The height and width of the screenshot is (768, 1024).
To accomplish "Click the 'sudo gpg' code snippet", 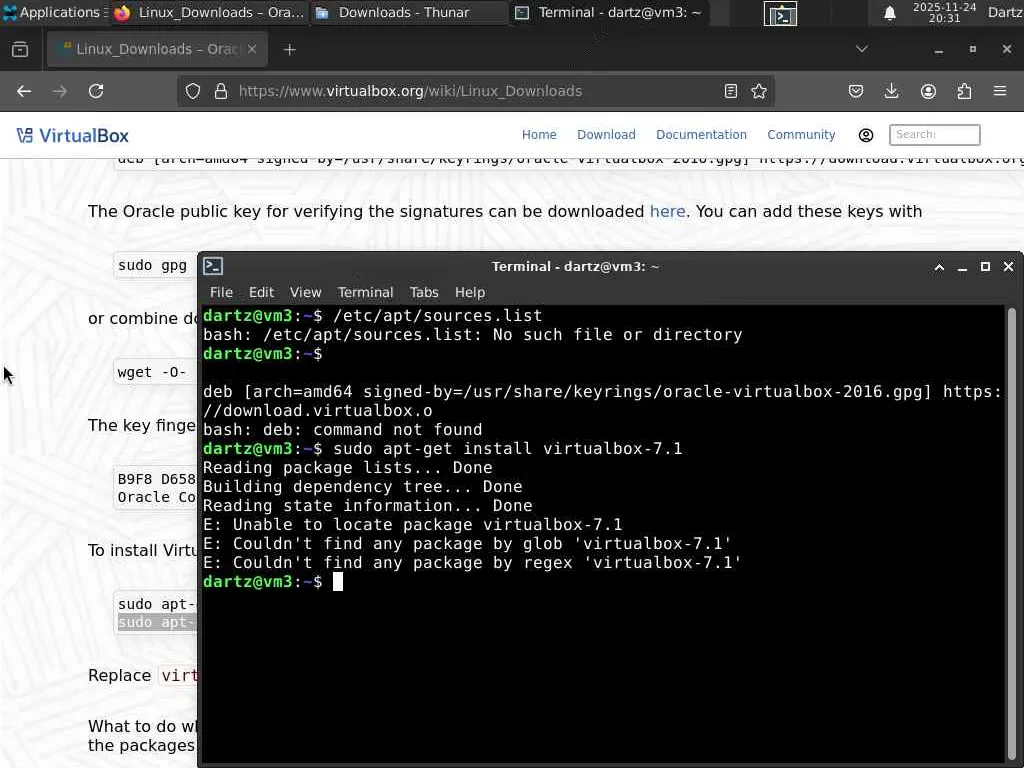I will click(x=152, y=265).
